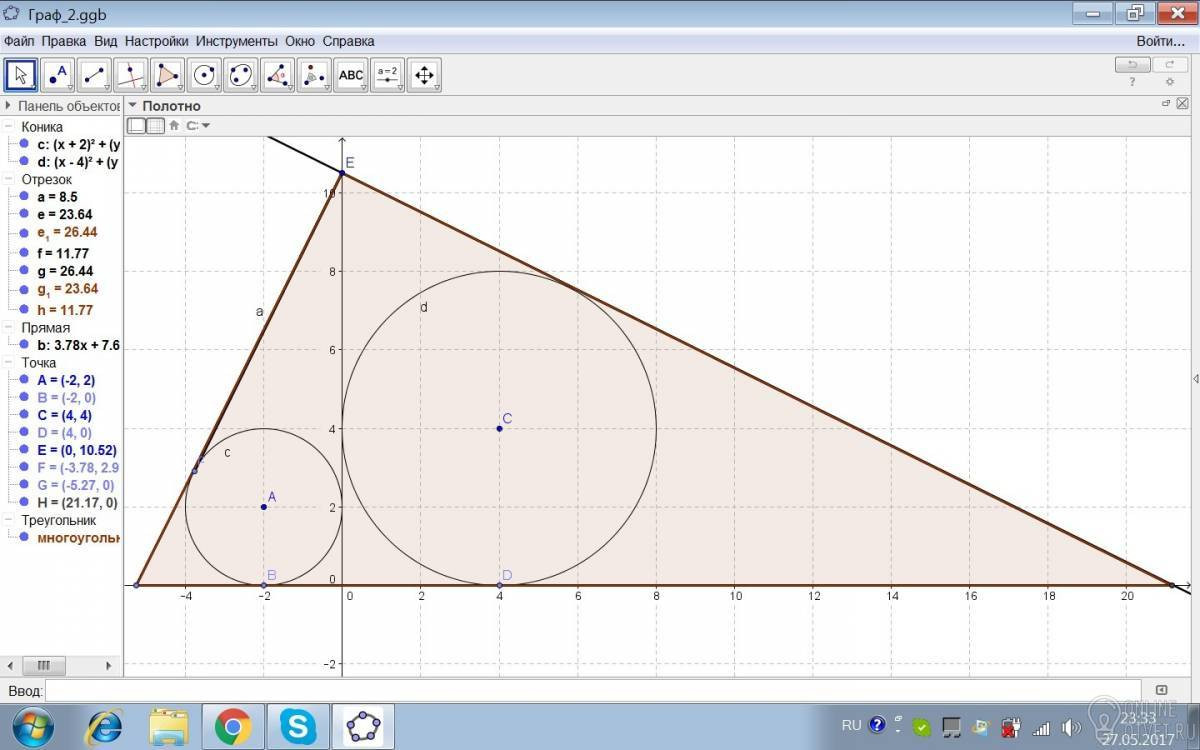The image size is (1200, 750).
Task: Select the ABC Text tool
Action: (351, 75)
